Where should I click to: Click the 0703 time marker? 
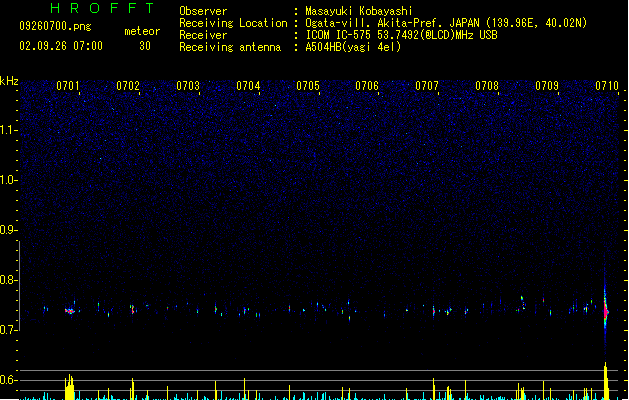tap(188, 86)
